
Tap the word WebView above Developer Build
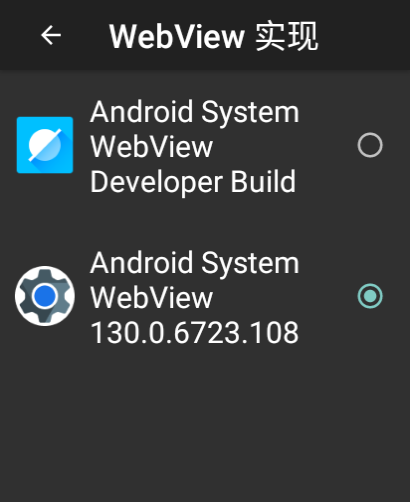click(152, 147)
